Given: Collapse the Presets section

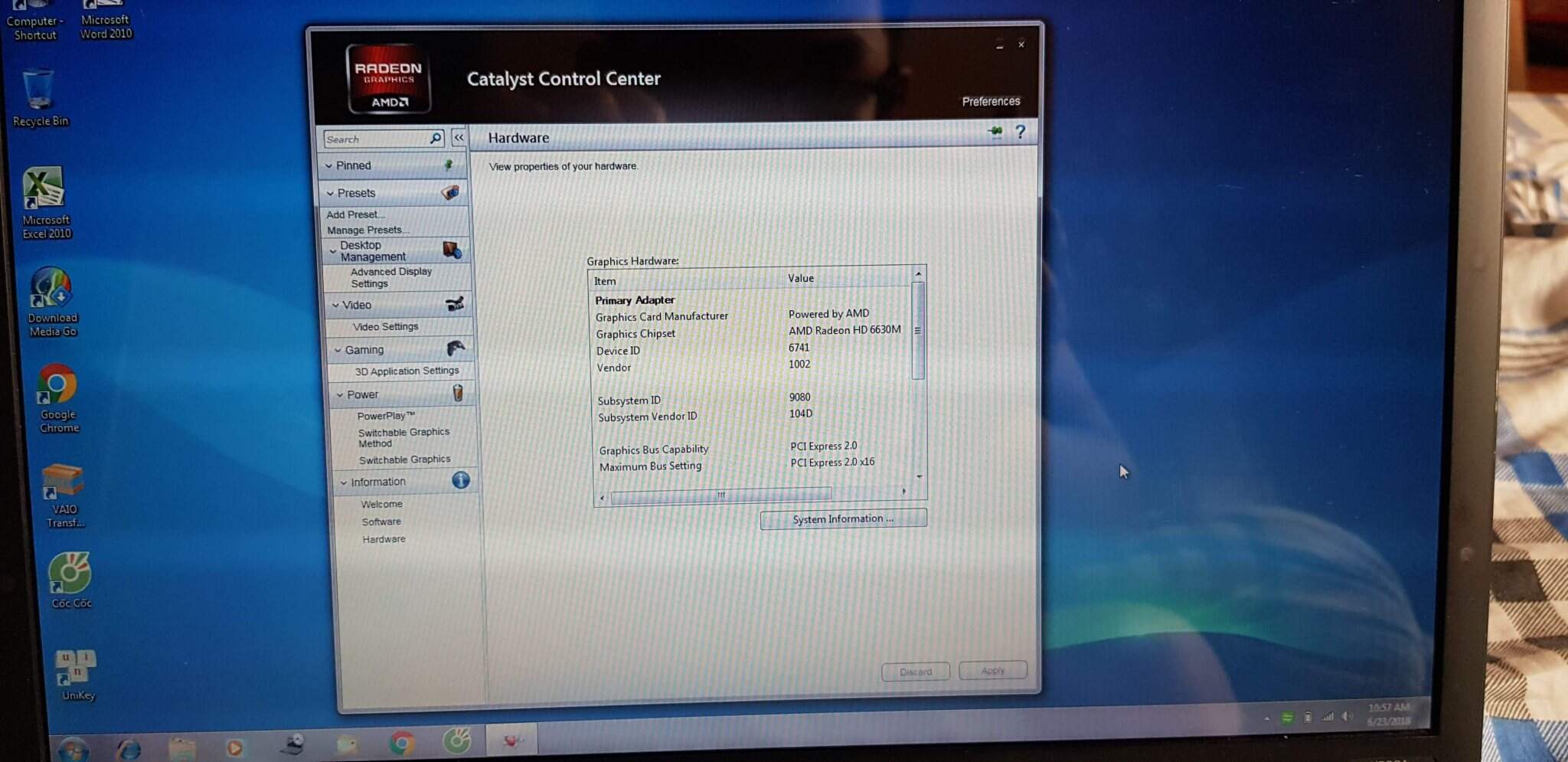Looking at the screenshot, I should click(331, 193).
